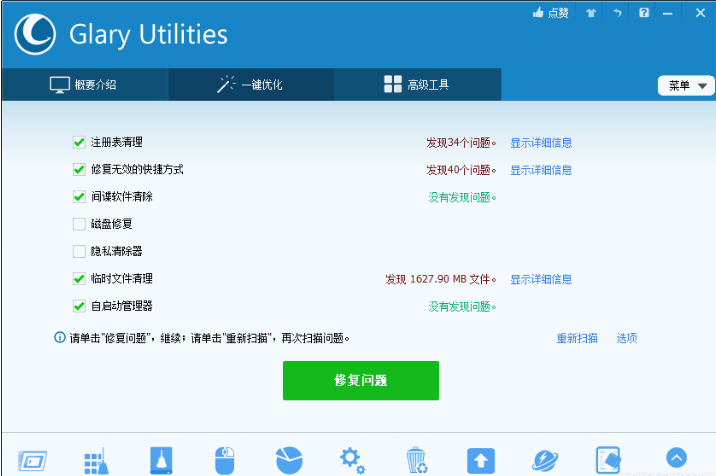716x476 pixels.
Task: Open the pie chart disk analysis dock icon
Action: (289, 460)
